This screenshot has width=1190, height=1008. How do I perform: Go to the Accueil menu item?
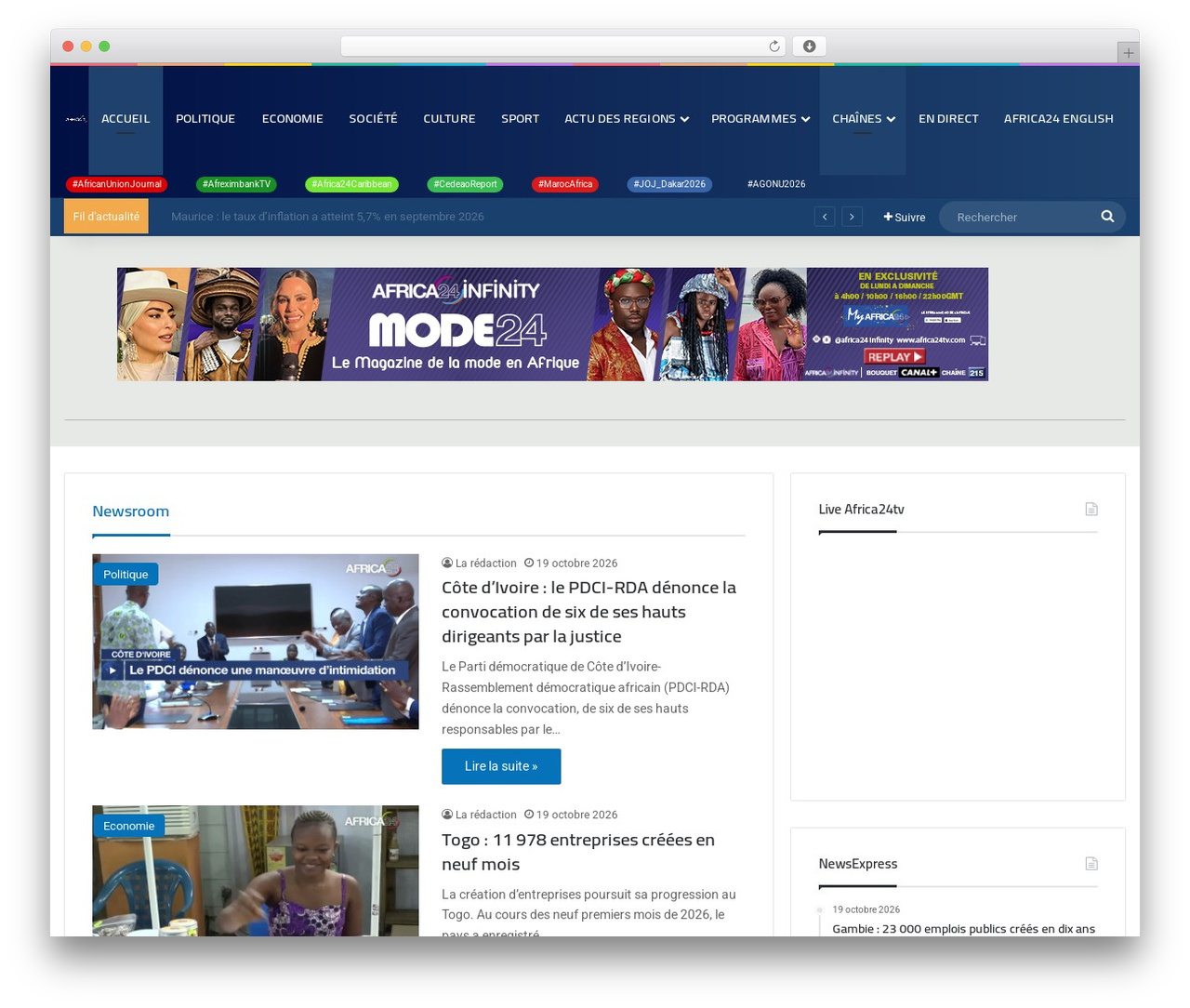click(126, 119)
